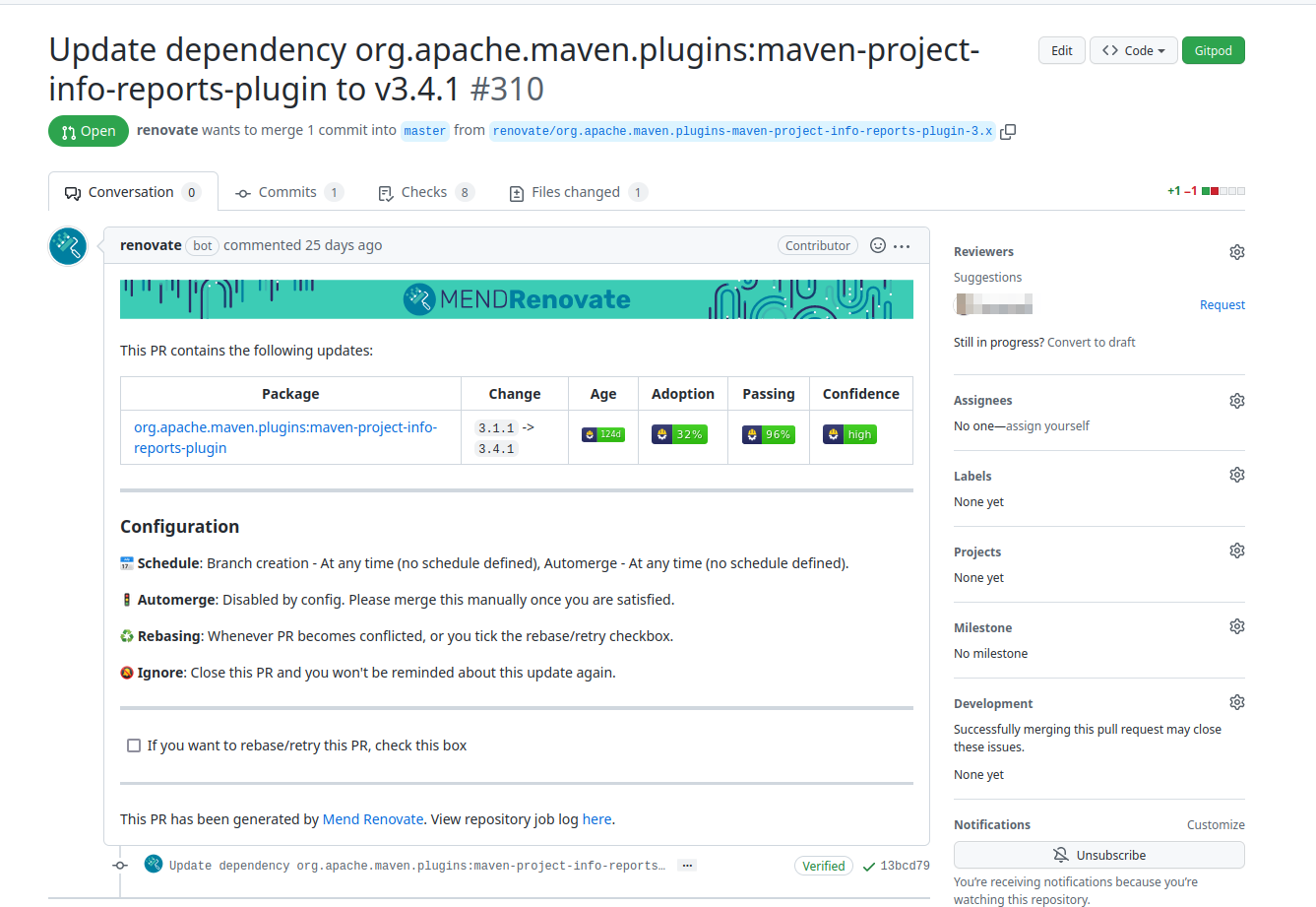This screenshot has width=1316, height=907.
Task: Click the Convert to draft link
Action: click(1091, 343)
